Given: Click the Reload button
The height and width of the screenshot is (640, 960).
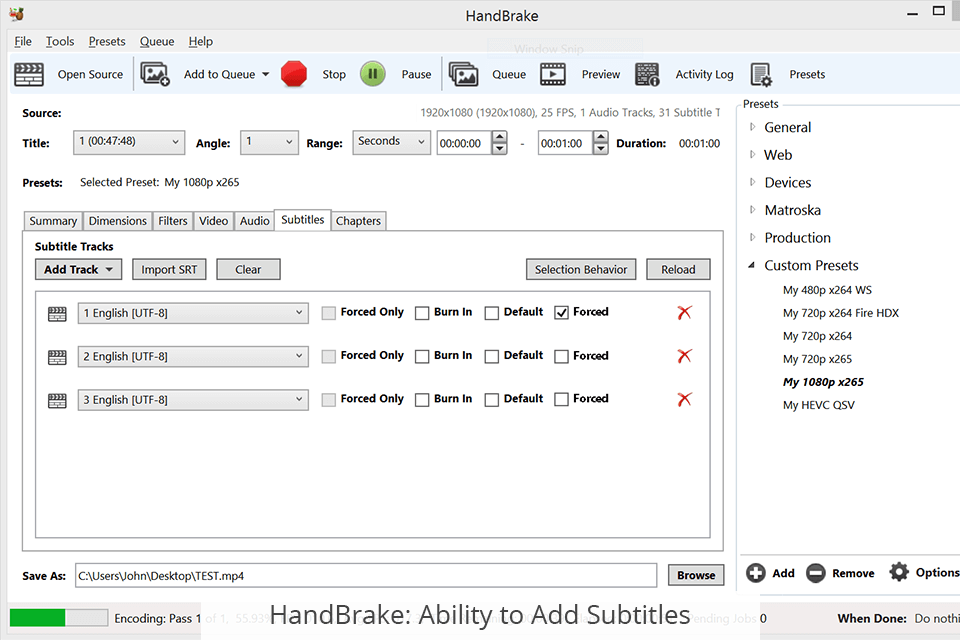Looking at the screenshot, I should 678,269.
